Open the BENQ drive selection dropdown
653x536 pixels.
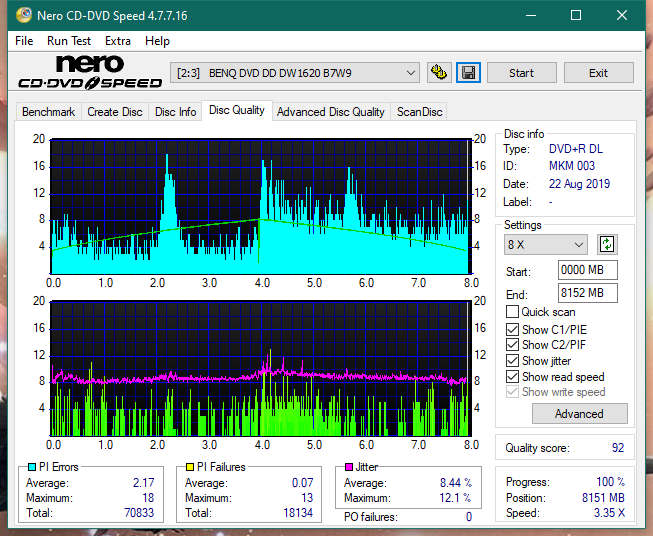pos(295,73)
